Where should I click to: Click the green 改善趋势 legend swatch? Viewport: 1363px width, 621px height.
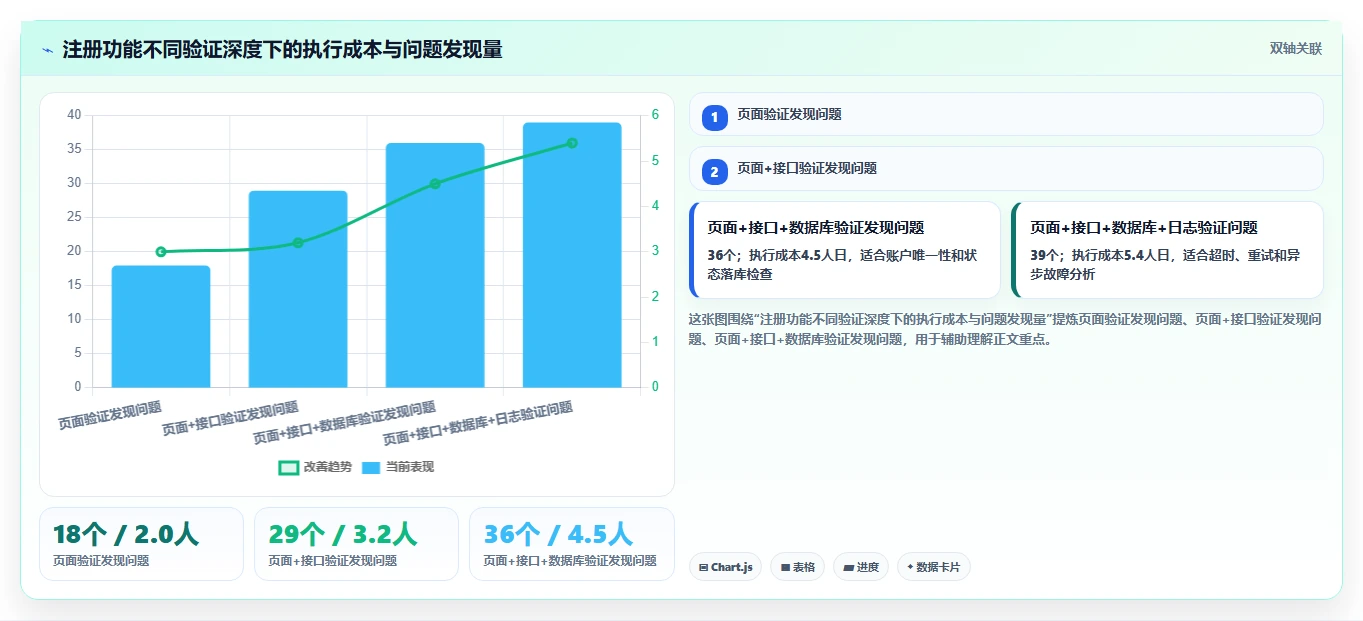[288, 467]
